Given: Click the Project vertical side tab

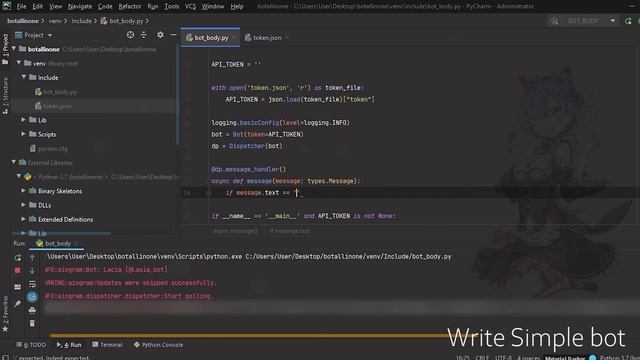Looking at the screenshot, I should click(5, 49).
